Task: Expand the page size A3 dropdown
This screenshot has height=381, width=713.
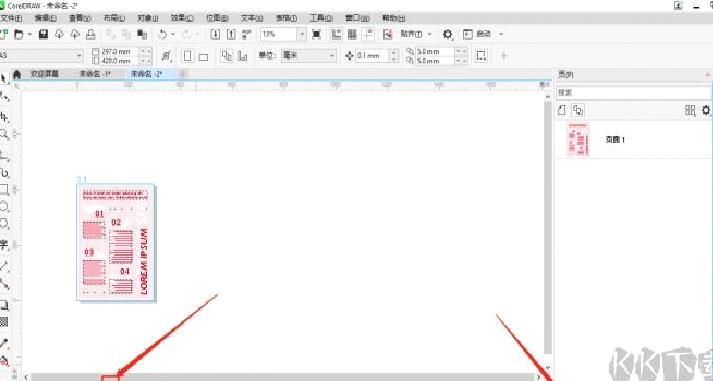Action: pyautogui.click(x=79, y=55)
